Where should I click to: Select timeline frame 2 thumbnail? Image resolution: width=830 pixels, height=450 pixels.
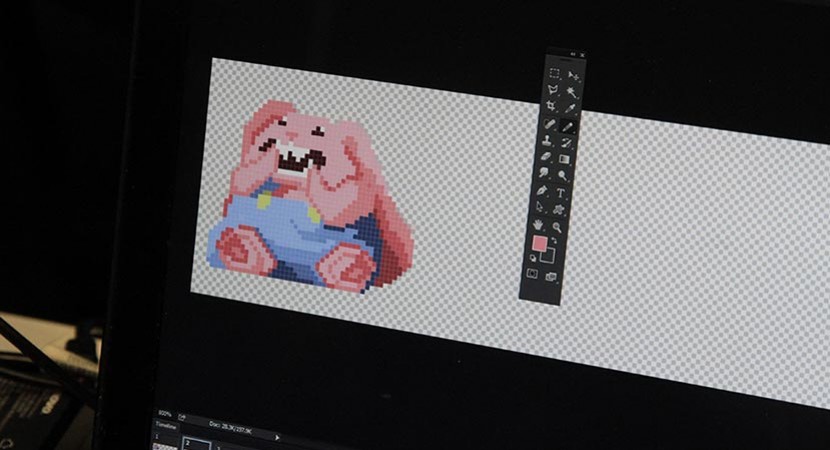click(197, 444)
